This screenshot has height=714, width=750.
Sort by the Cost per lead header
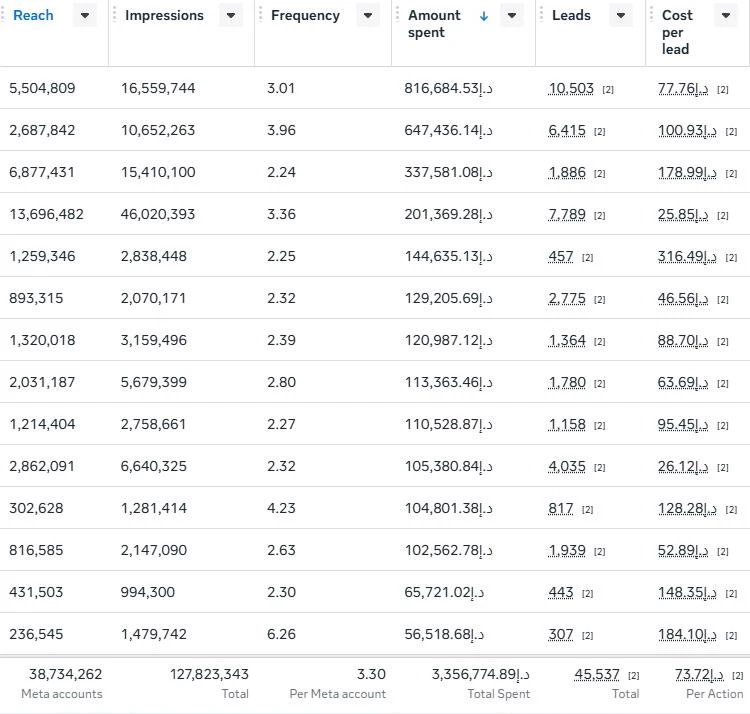click(677, 32)
